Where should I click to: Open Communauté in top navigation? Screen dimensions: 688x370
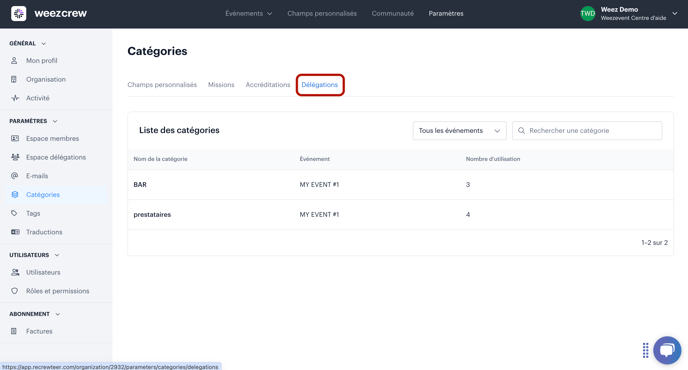pyautogui.click(x=392, y=14)
